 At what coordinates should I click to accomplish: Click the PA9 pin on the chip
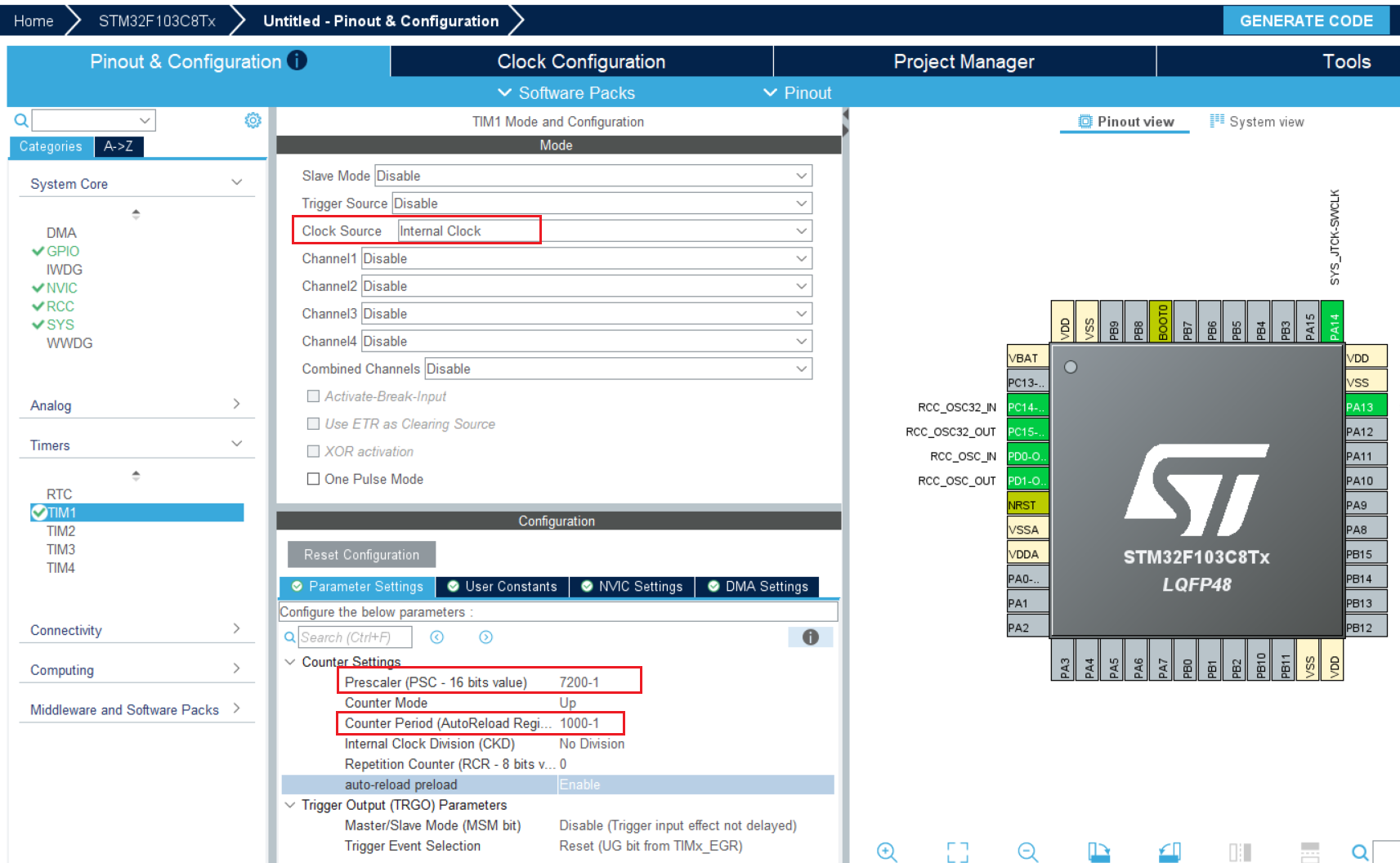pos(1366,505)
